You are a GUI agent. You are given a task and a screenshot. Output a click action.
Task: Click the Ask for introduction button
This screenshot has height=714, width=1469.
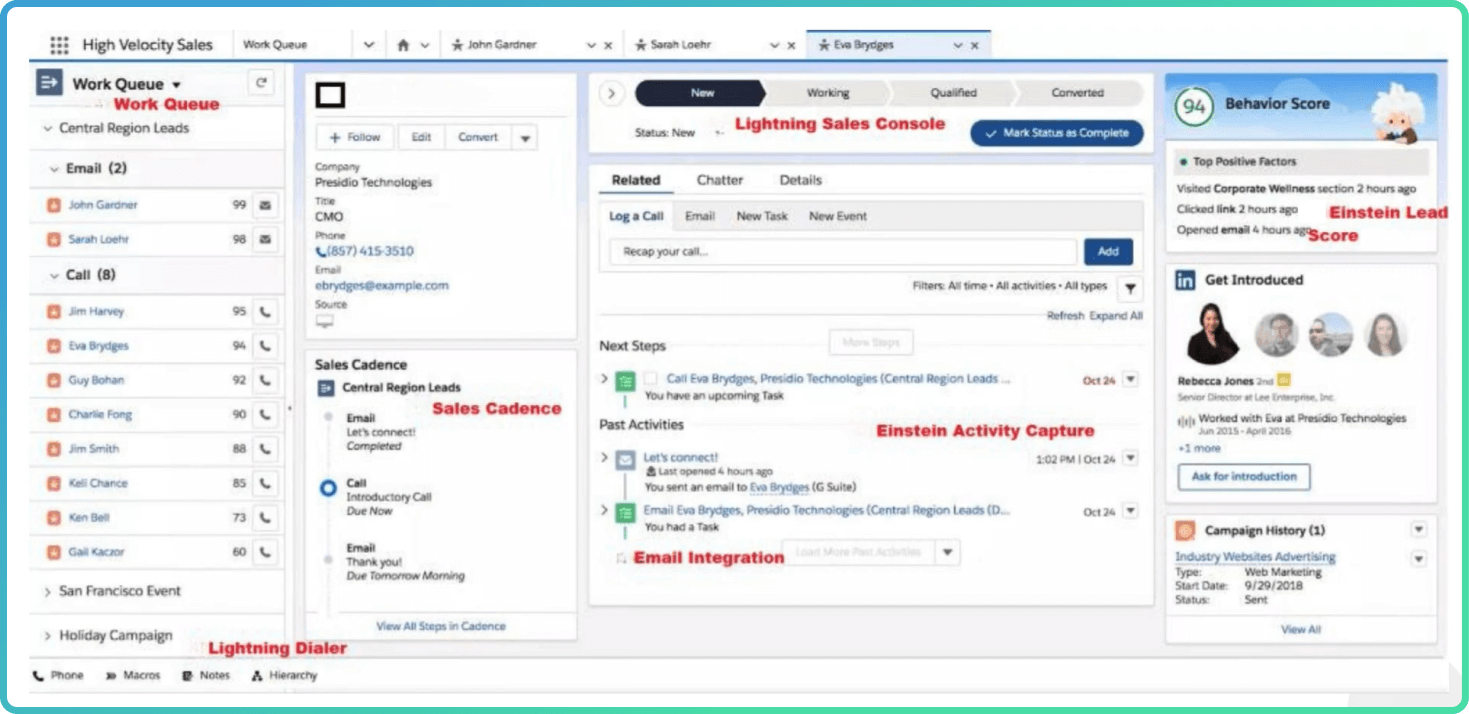[x=1242, y=477]
